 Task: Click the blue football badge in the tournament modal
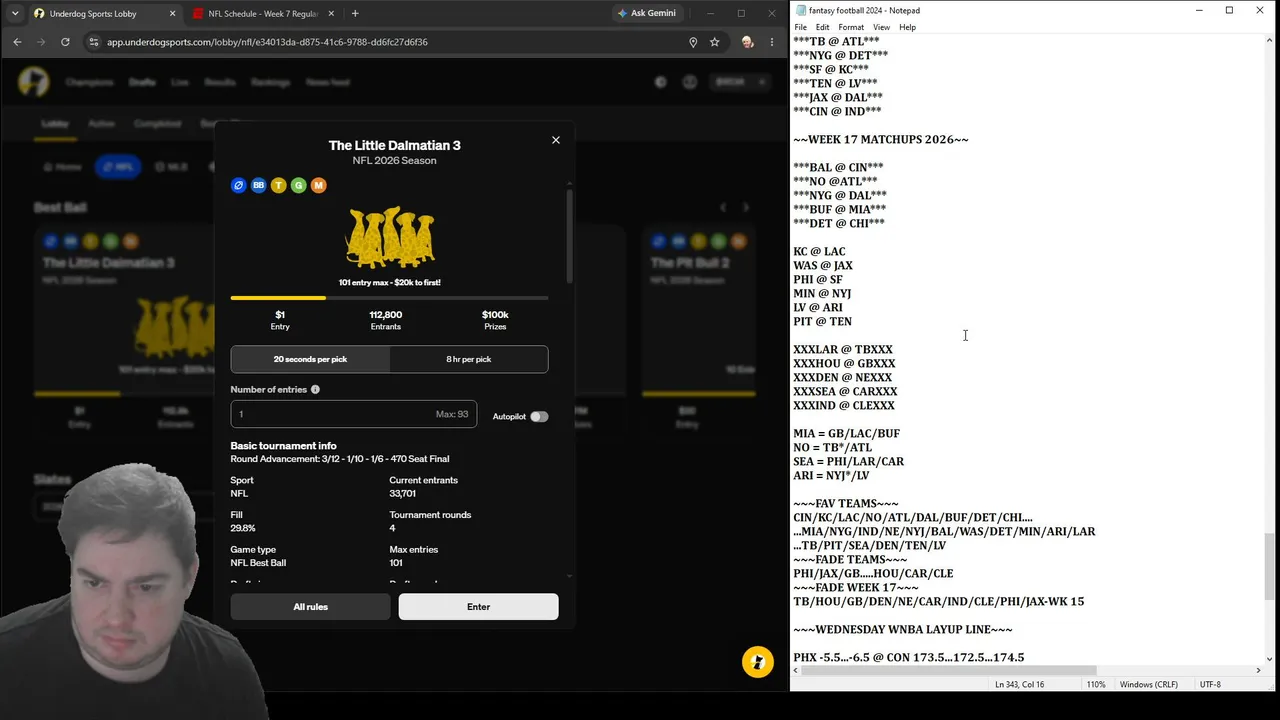pos(238,185)
